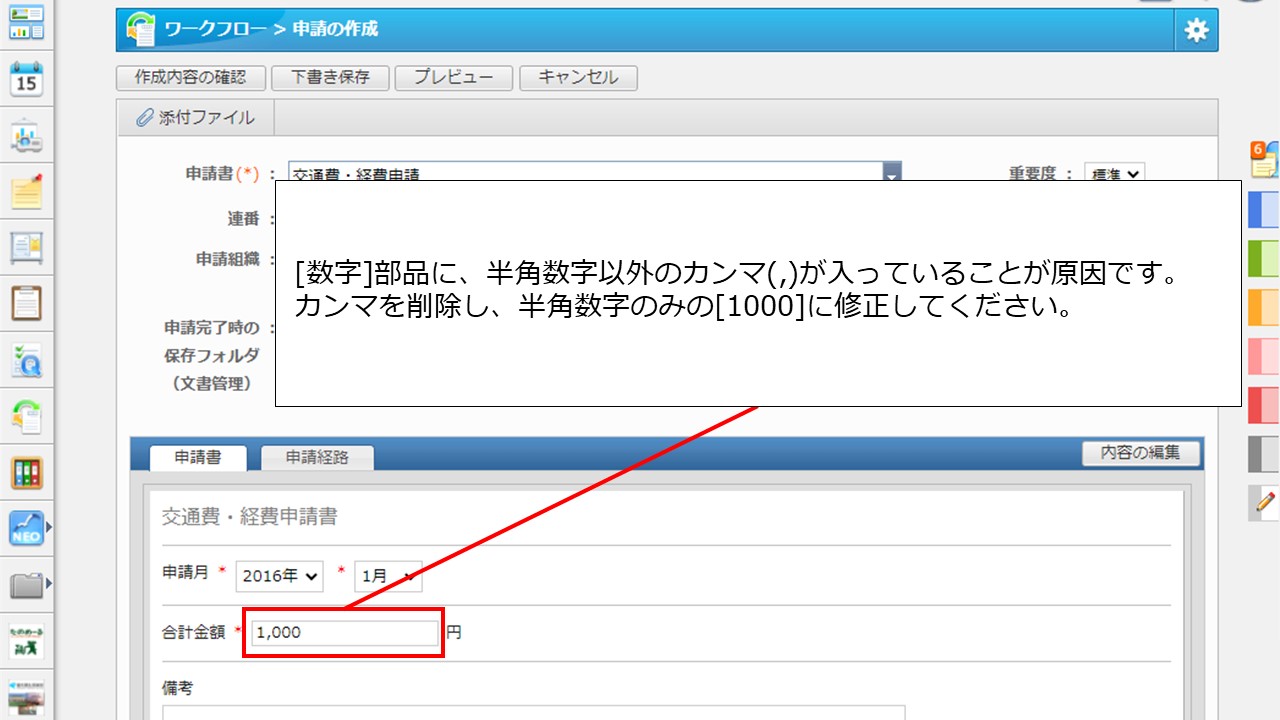Image resolution: width=1280 pixels, height=720 pixels.
Task: Select the orange color label swatch
Action: click(1264, 308)
